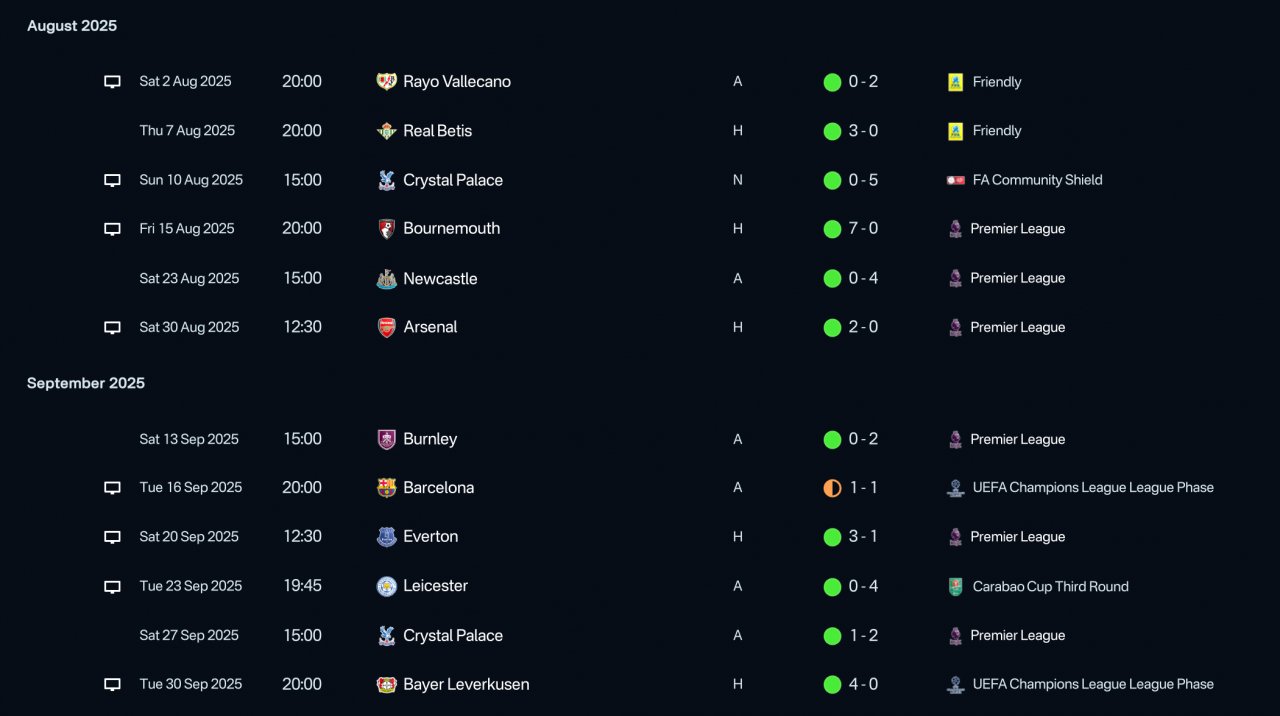Open UEFA Champions League label on Leverkusen row
Screen dimensions: 1280x716
(1093, 684)
